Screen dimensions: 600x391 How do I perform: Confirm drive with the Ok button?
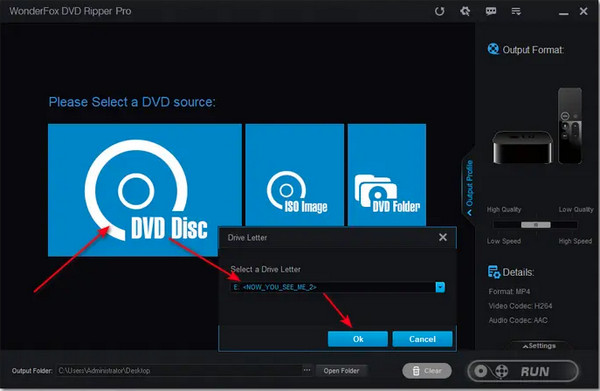tap(358, 339)
